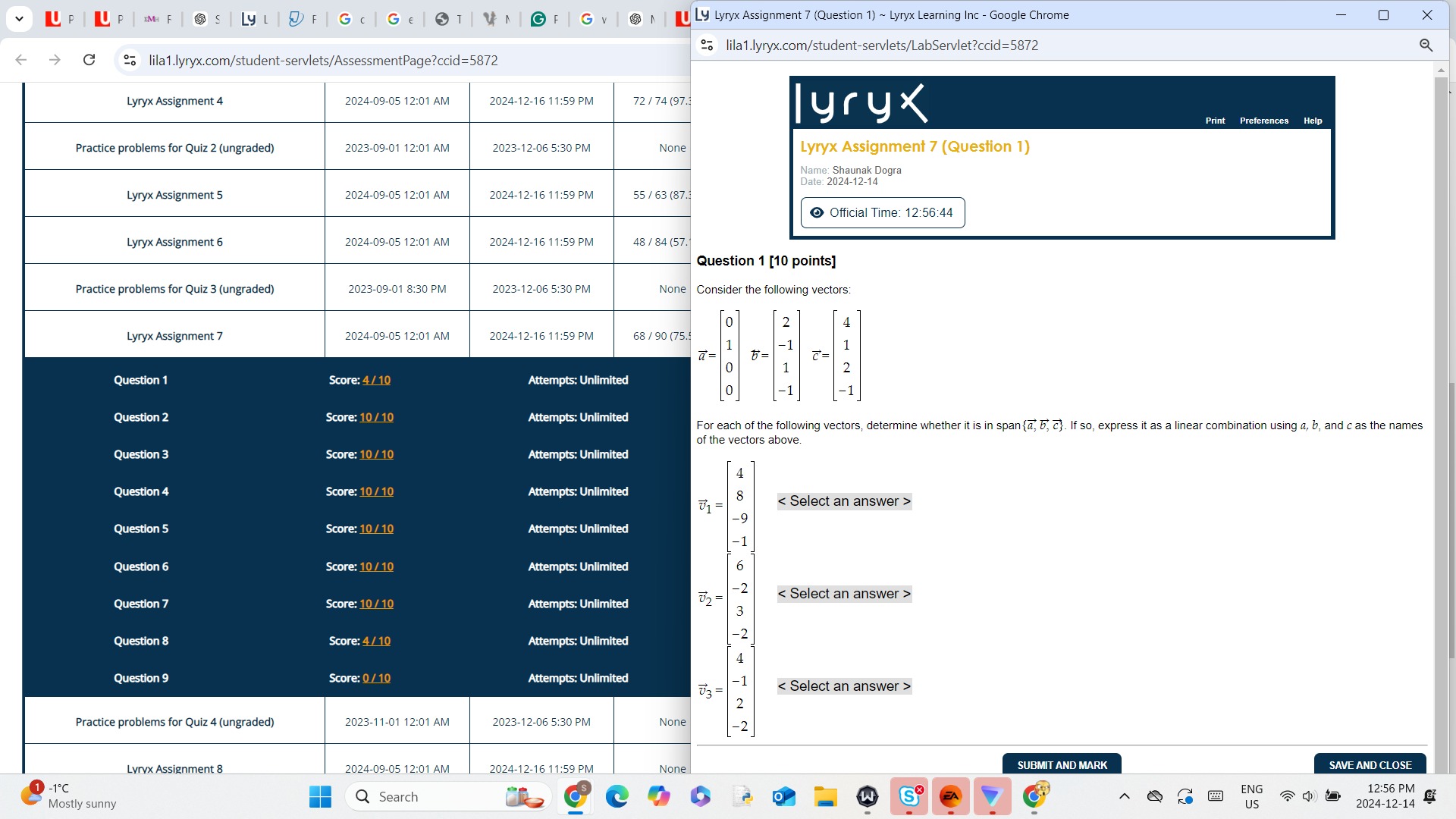Open Wi-Fi network settings in tray
Screen dimensions: 1456x819
point(1287,796)
